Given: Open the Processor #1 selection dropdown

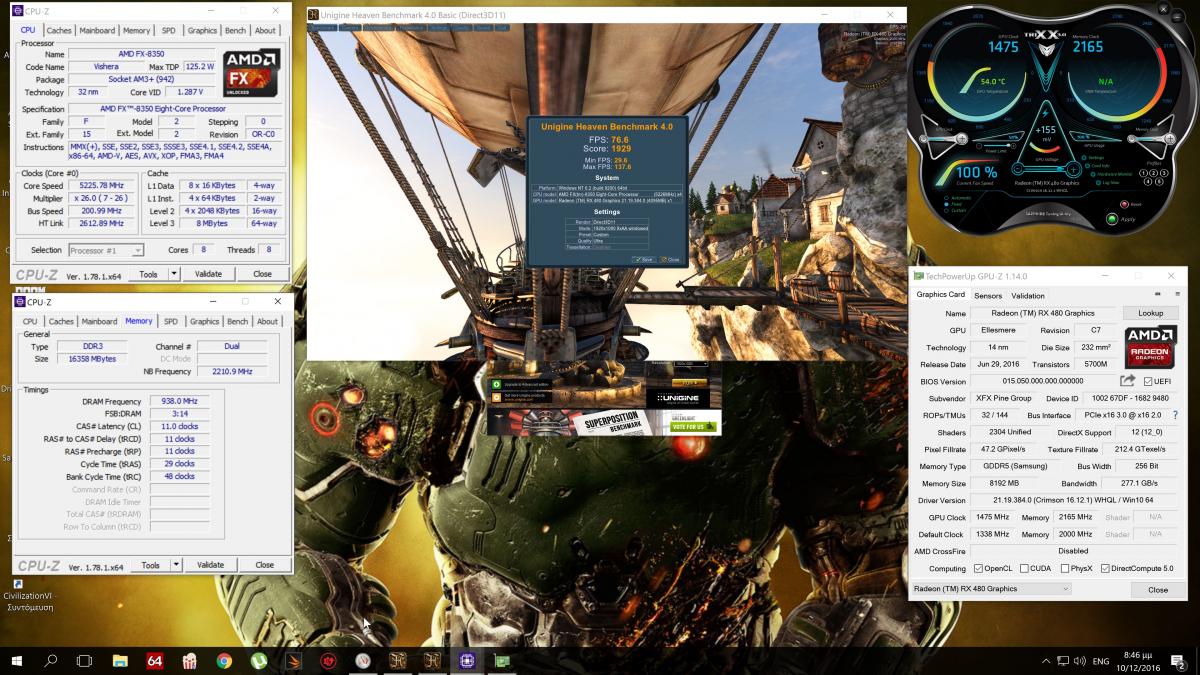Looking at the screenshot, I should pos(105,250).
